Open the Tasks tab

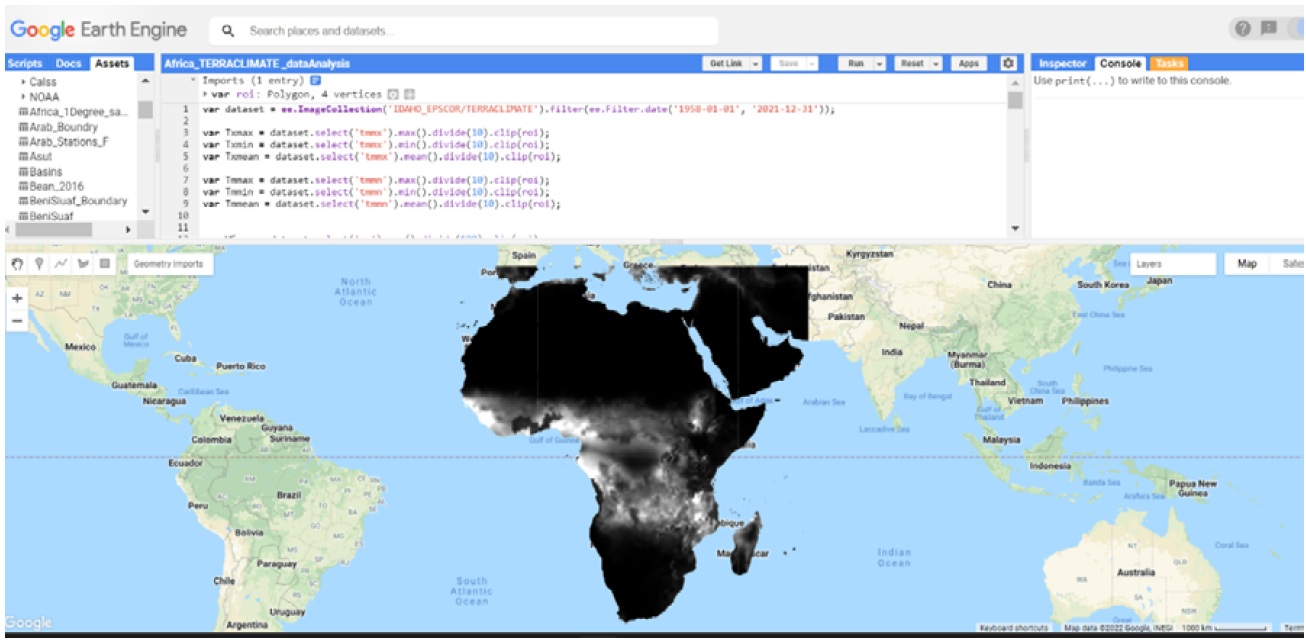point(1168,63)
